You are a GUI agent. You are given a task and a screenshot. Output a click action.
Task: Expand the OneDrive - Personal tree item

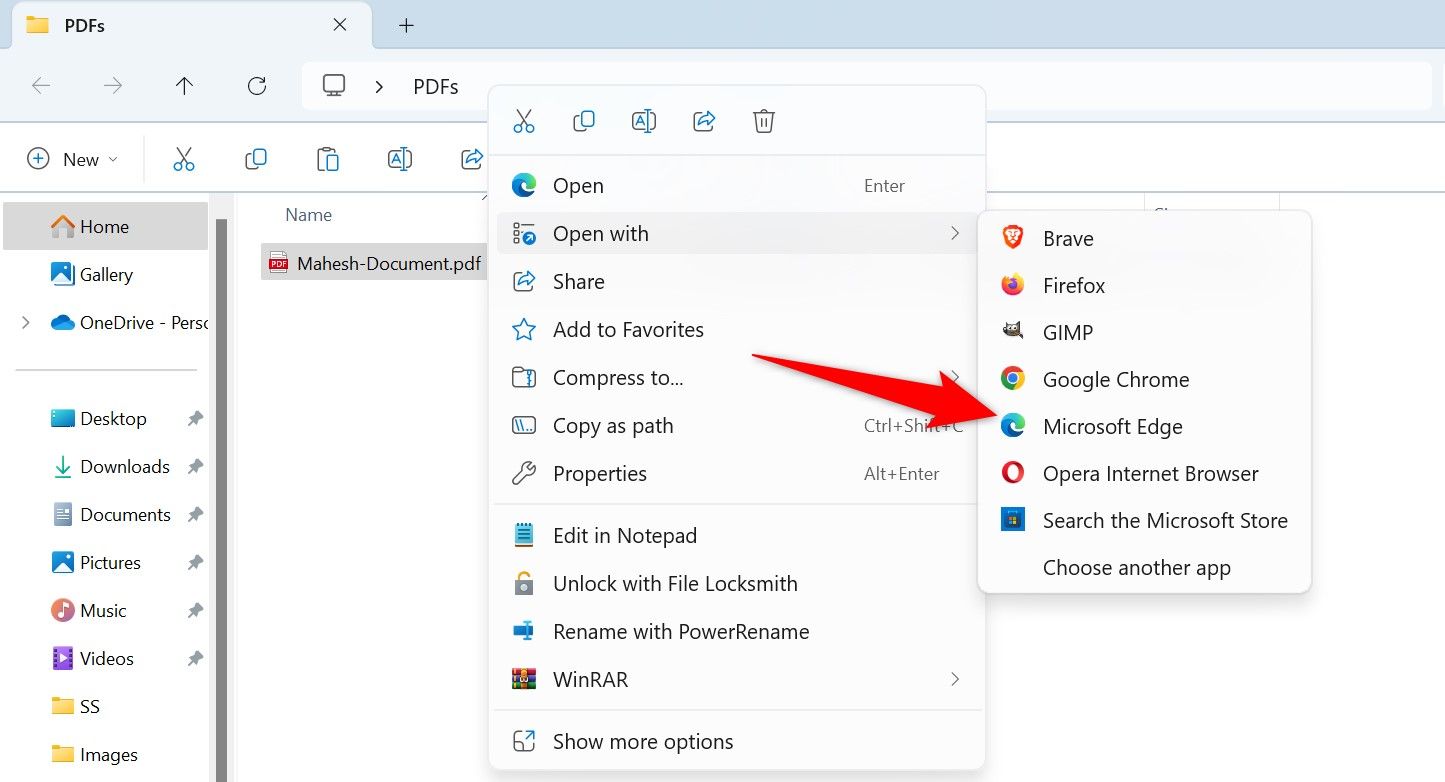click(24, 322)
